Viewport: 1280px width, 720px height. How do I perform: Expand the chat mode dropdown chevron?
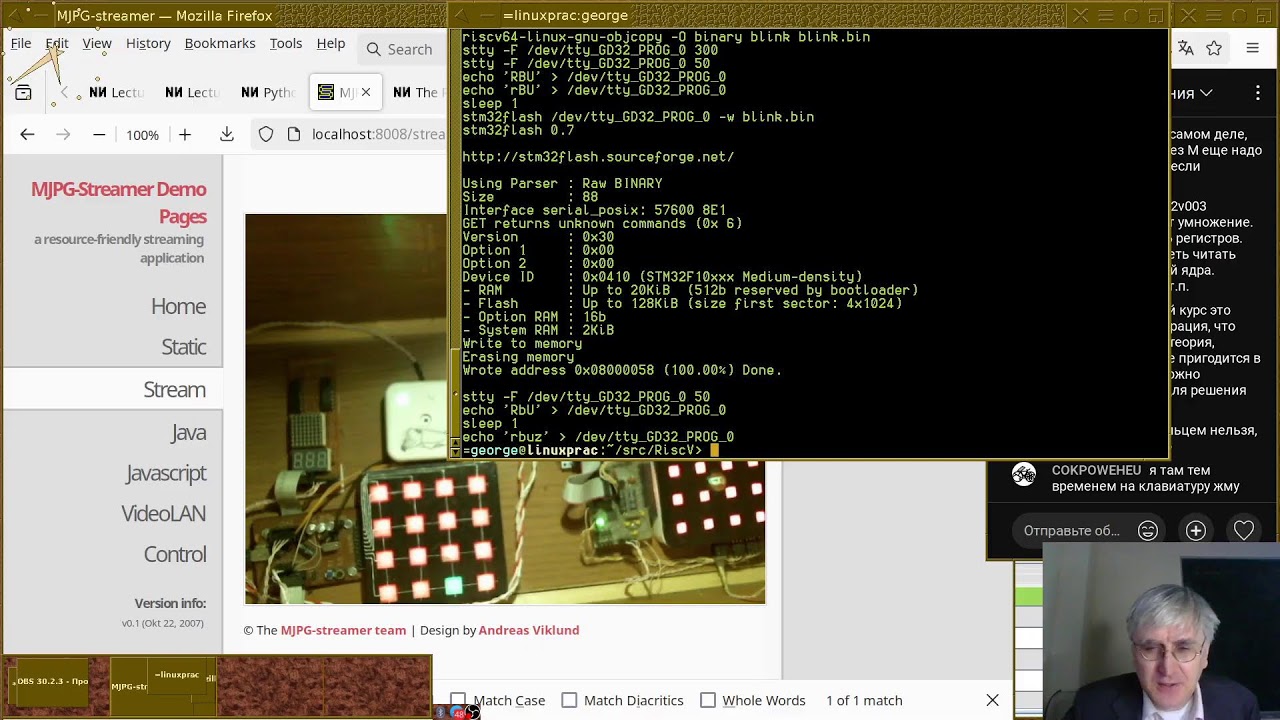1207,93
